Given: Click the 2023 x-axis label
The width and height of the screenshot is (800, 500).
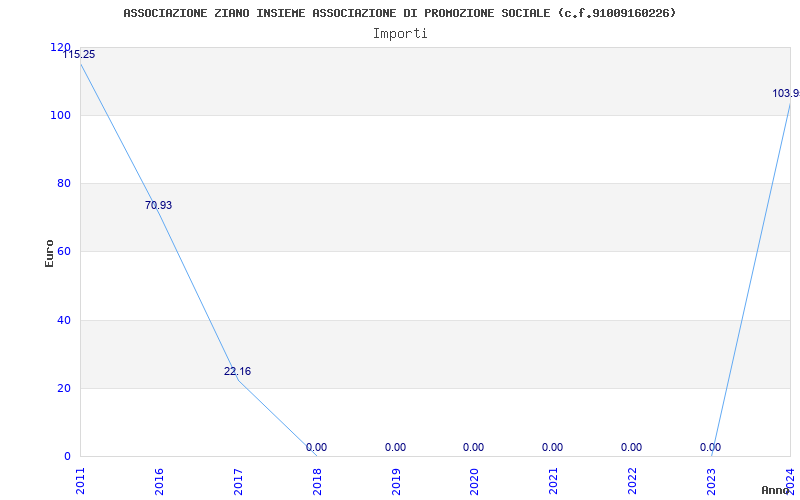Looking at the screenshot, I should click(711, 481).
